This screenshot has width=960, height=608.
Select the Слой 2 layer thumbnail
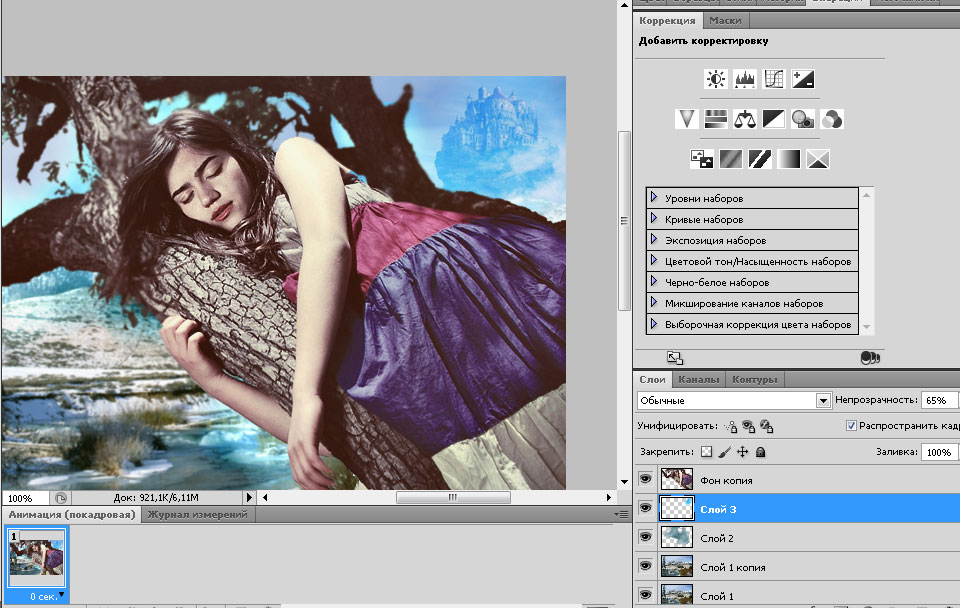tap(677, 537)
